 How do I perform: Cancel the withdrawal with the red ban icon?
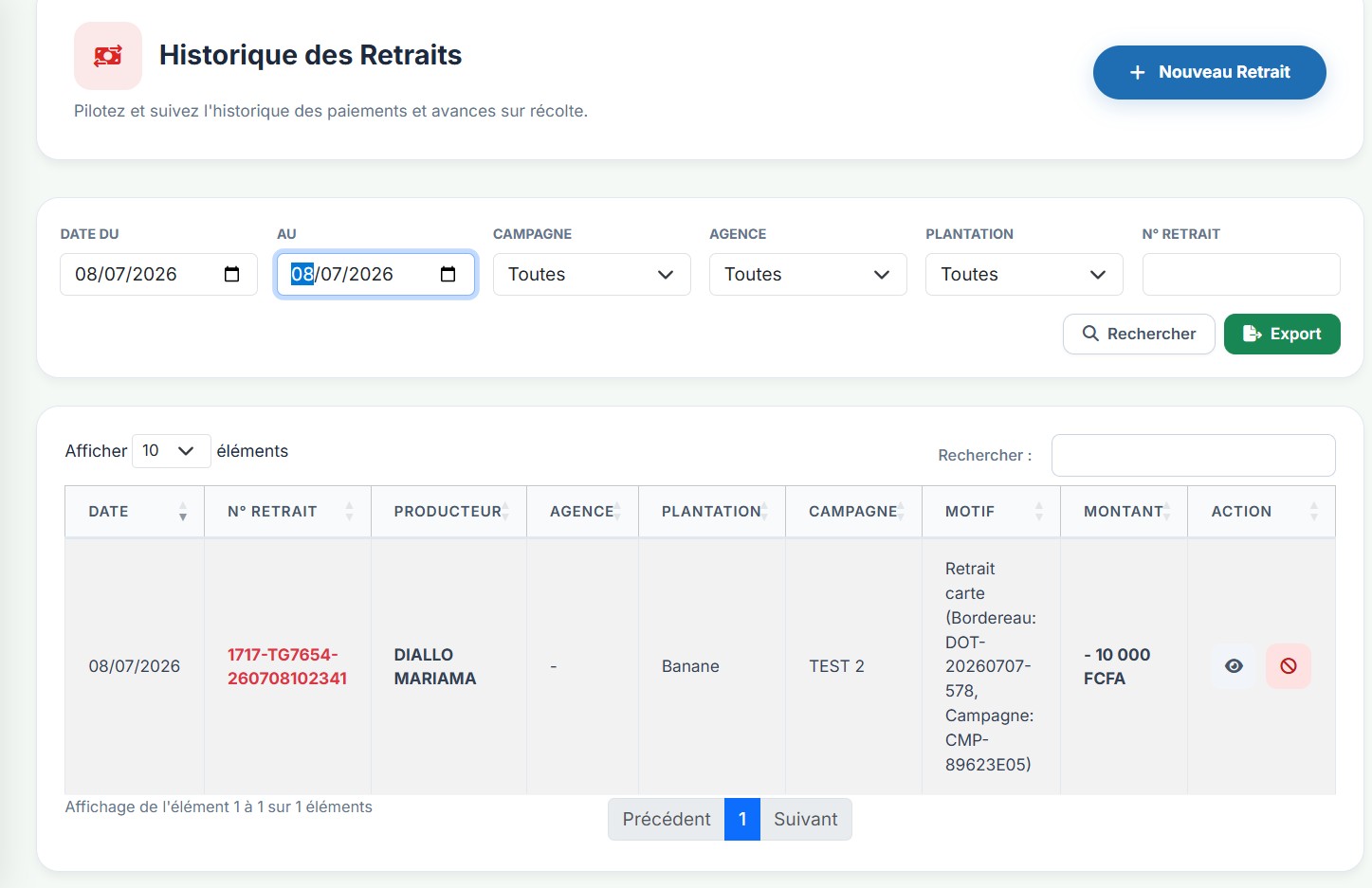point(1289,666)
